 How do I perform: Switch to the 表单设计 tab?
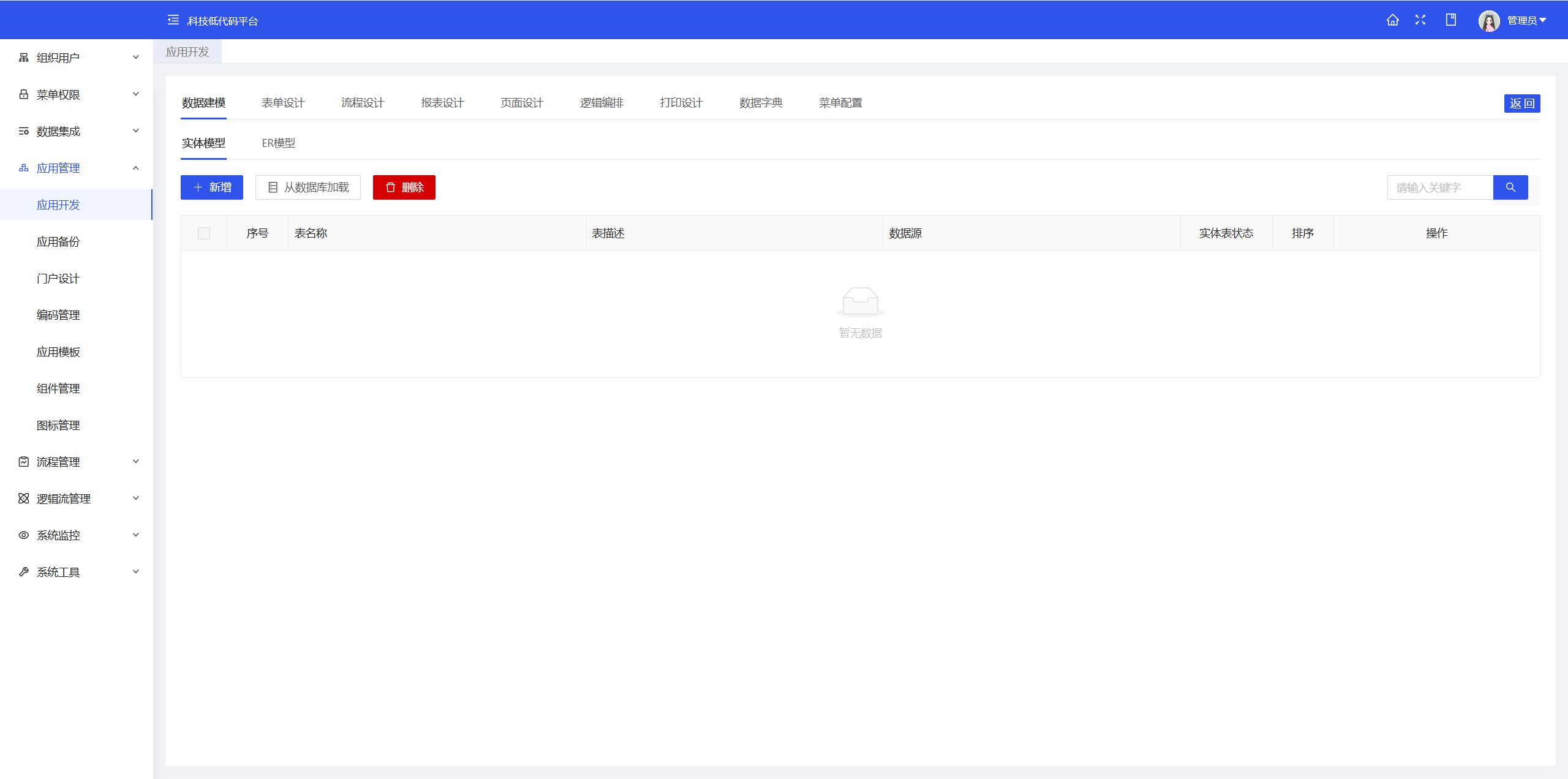(283, 103)
